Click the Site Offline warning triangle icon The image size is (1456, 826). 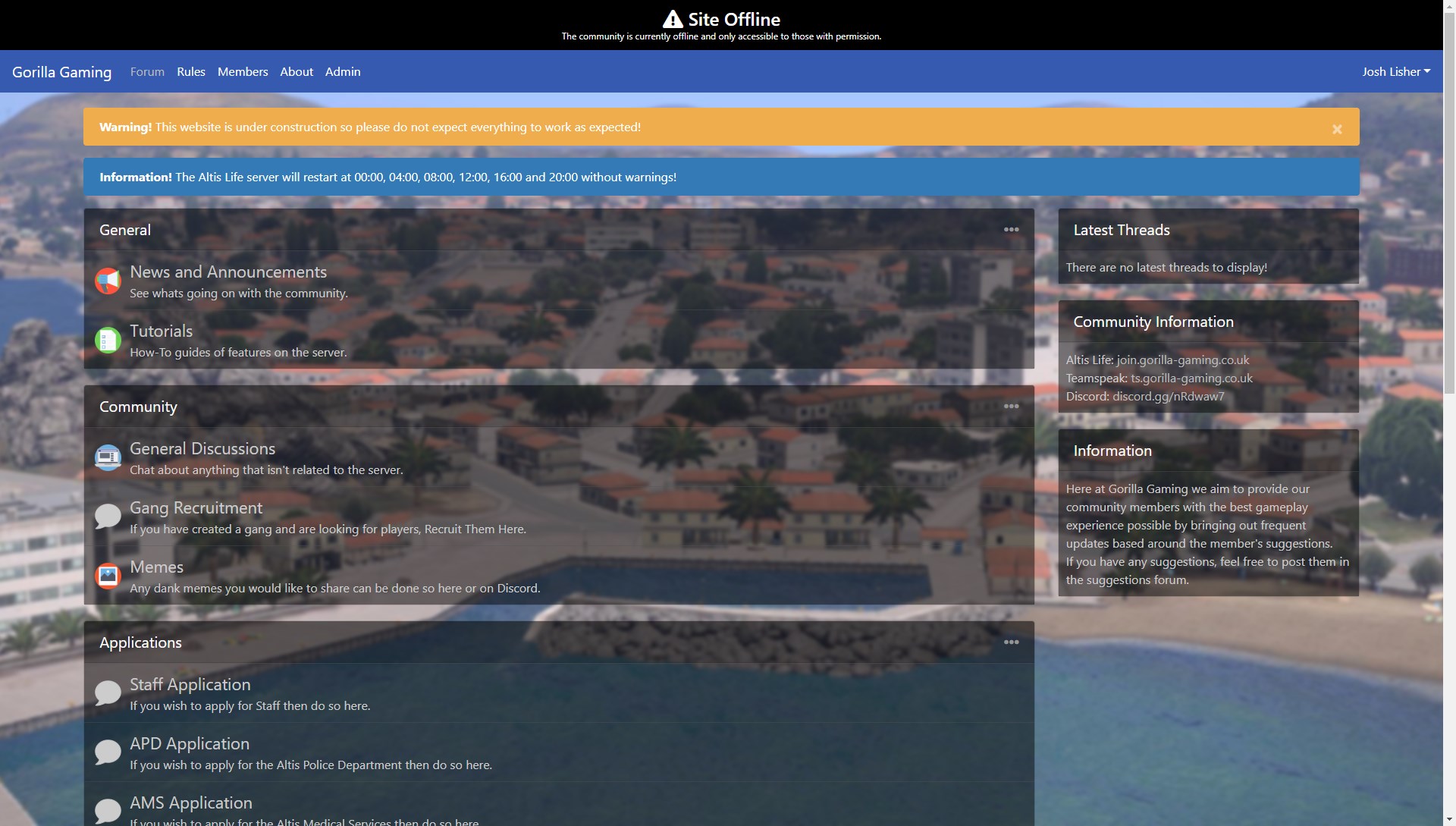(x=672, y=20)
